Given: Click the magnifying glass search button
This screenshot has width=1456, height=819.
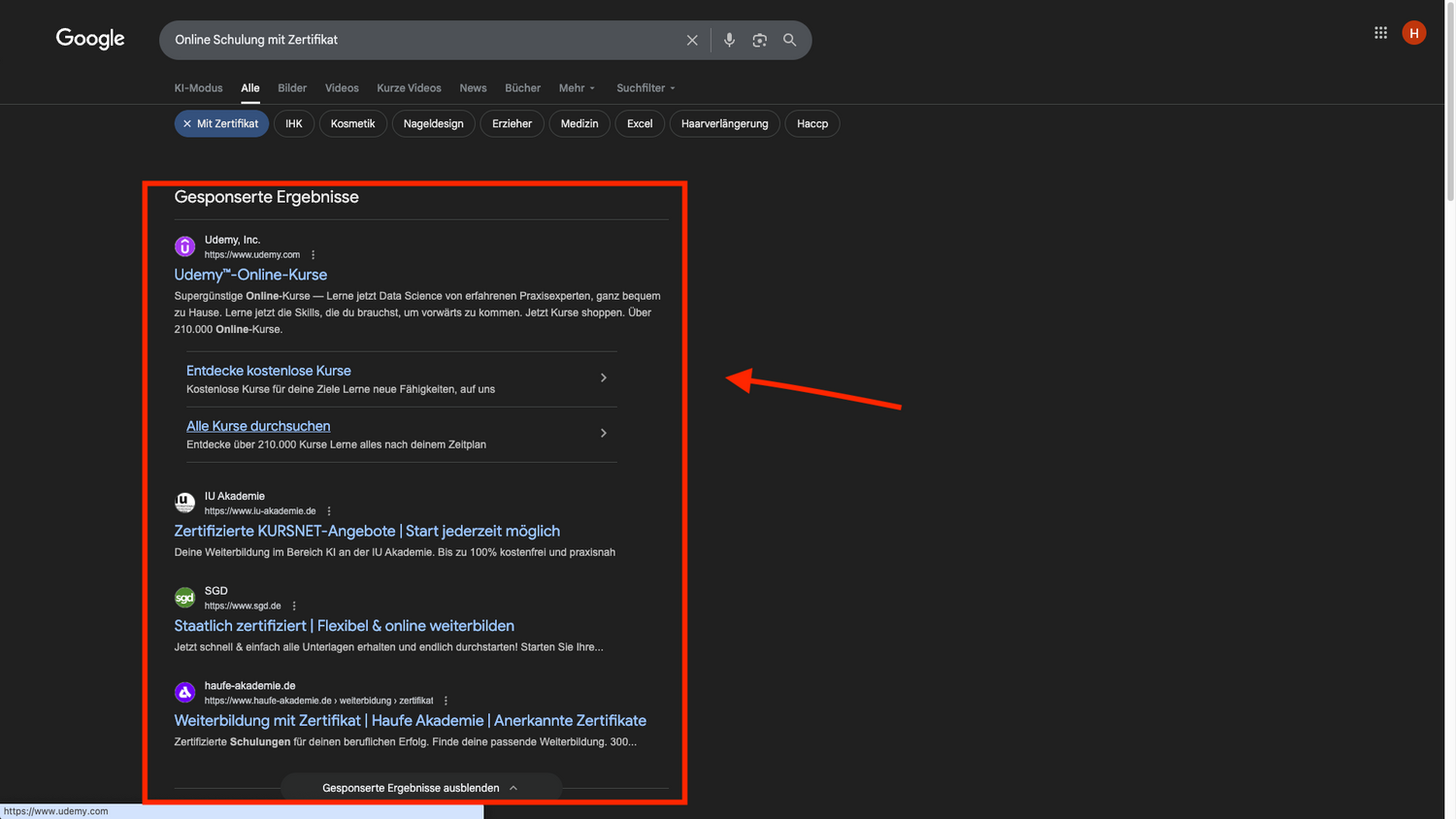Looking at the screenshot, I should click(x=789, y=40).
